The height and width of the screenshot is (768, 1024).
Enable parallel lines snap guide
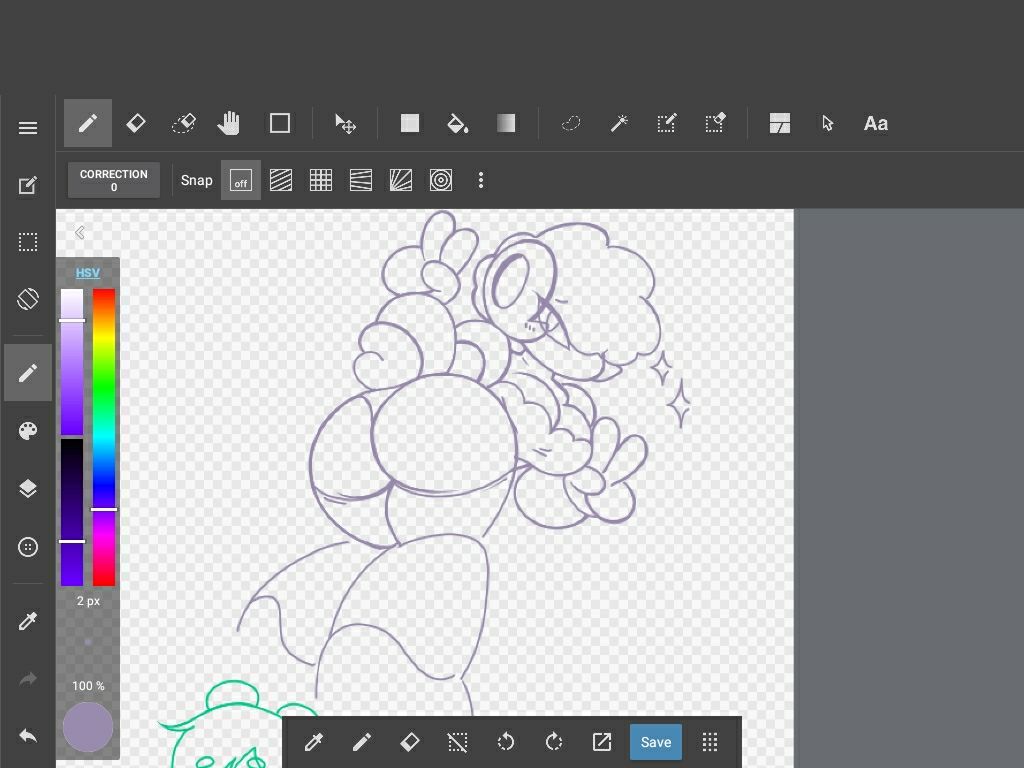(x=281, y=180)
